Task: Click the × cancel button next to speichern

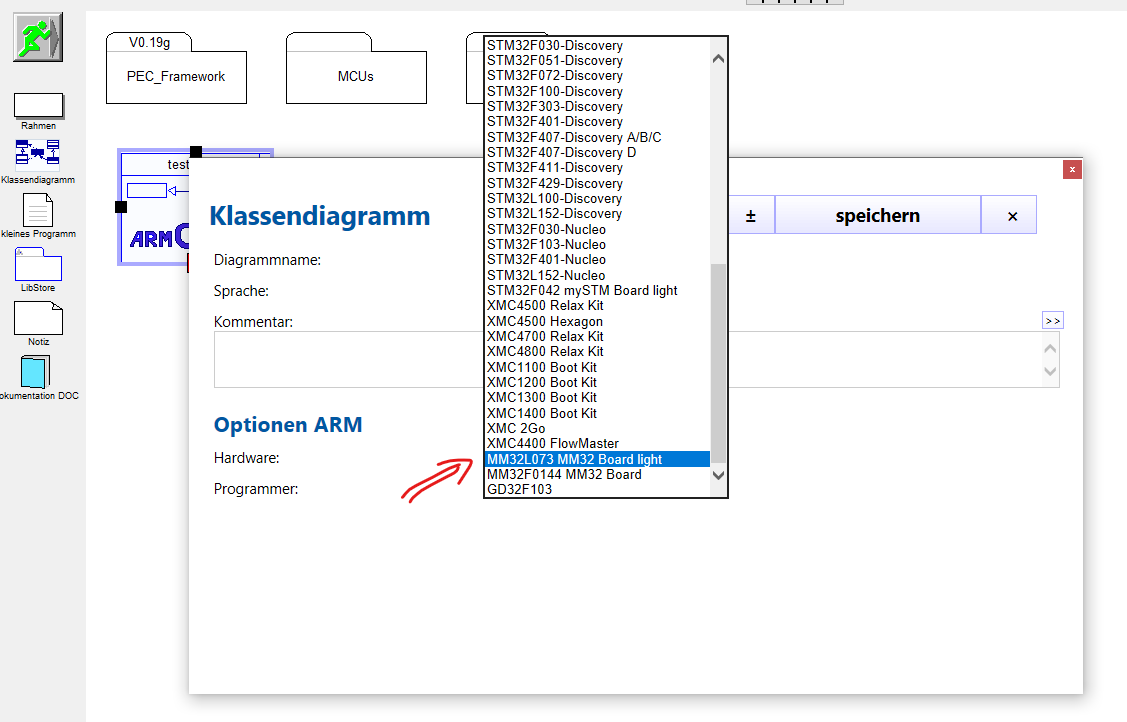Action: 1012,216
